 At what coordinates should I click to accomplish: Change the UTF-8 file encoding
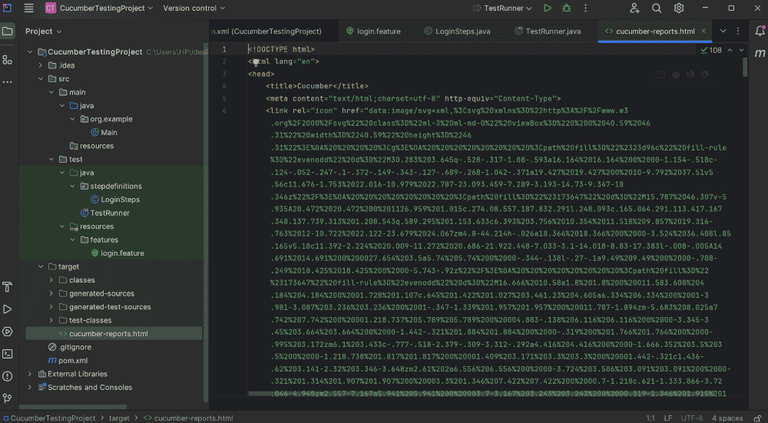pyautogui.click(x=692, y=418)
